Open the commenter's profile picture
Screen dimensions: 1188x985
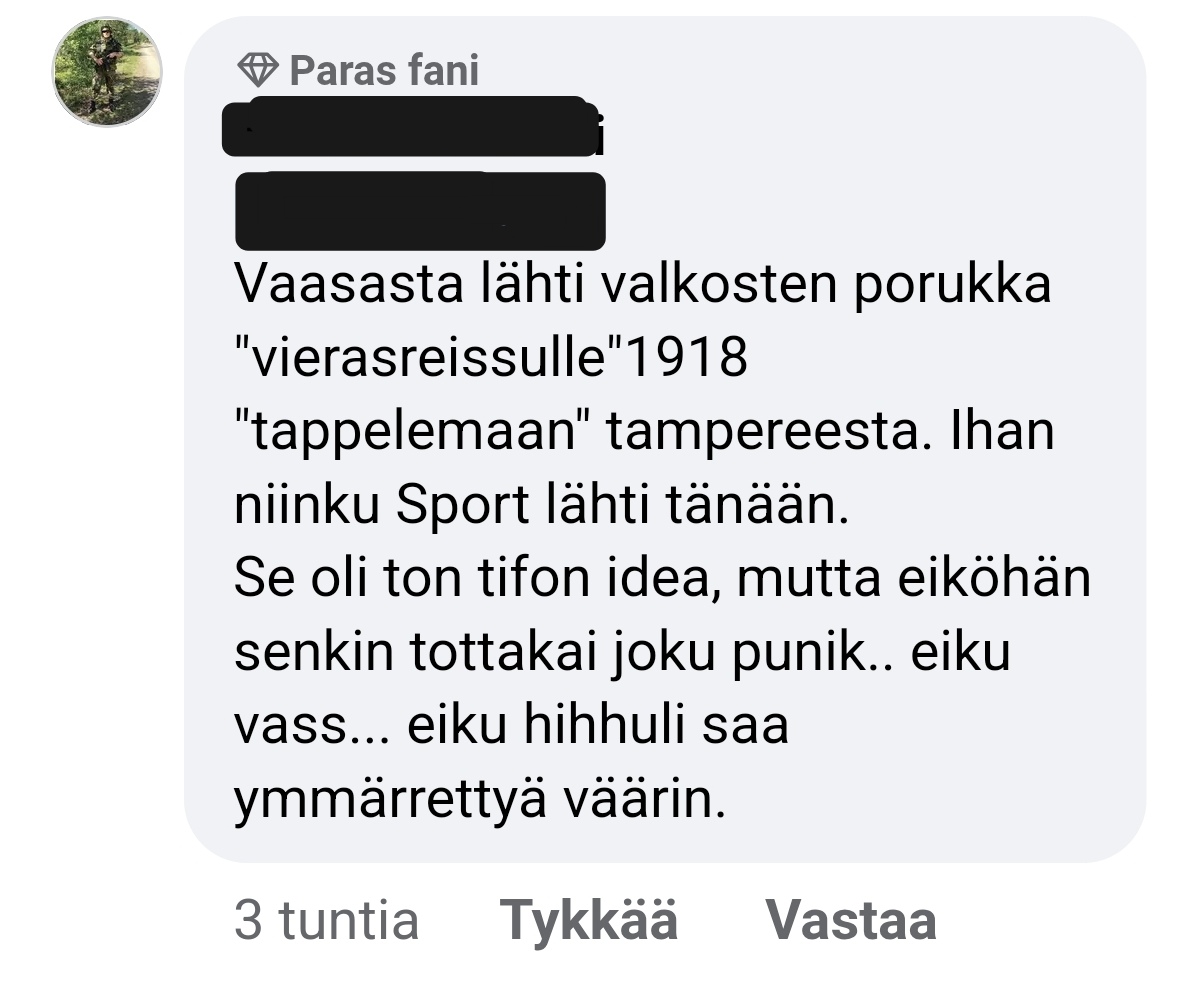107,72
